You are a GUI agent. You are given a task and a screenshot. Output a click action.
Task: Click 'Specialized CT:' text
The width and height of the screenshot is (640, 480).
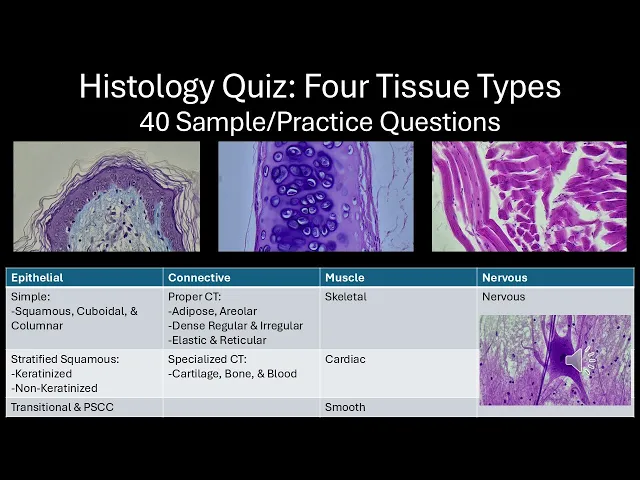[x=207, y=359]
